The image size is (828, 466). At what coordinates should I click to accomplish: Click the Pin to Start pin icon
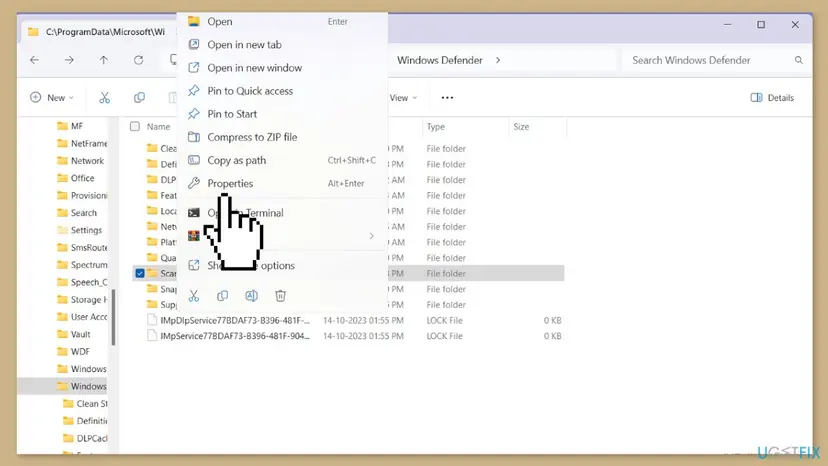[x=194, y=114]
